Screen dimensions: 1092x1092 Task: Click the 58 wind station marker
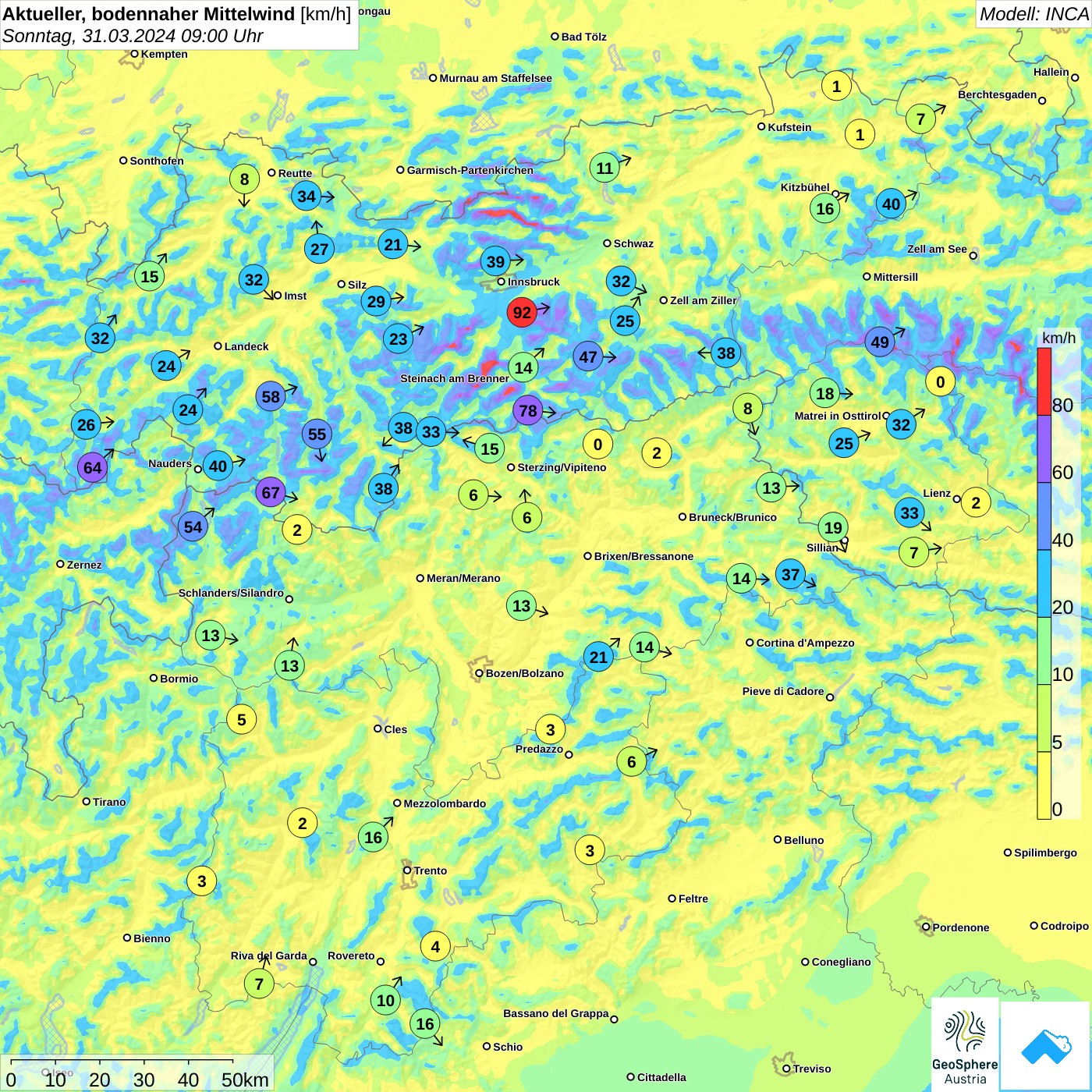pyautogui.click(x=271, y=396)
